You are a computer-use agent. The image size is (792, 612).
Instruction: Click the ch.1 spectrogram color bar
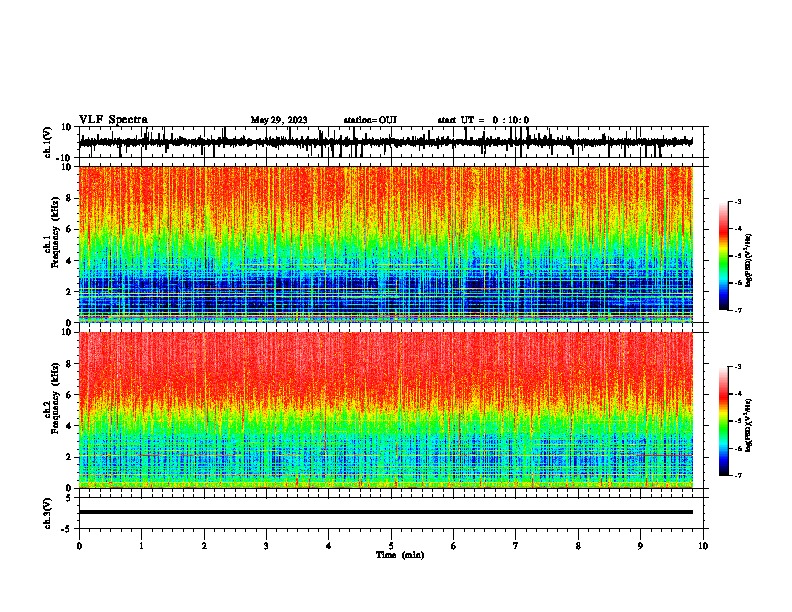coord(724,256)
